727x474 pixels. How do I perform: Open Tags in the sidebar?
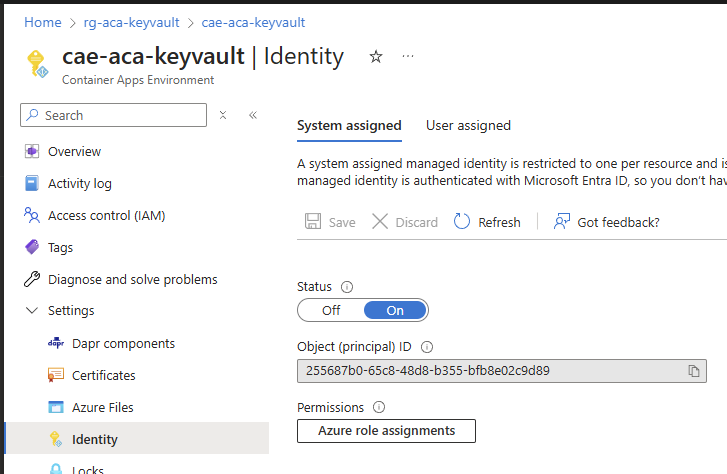point(60,248)
